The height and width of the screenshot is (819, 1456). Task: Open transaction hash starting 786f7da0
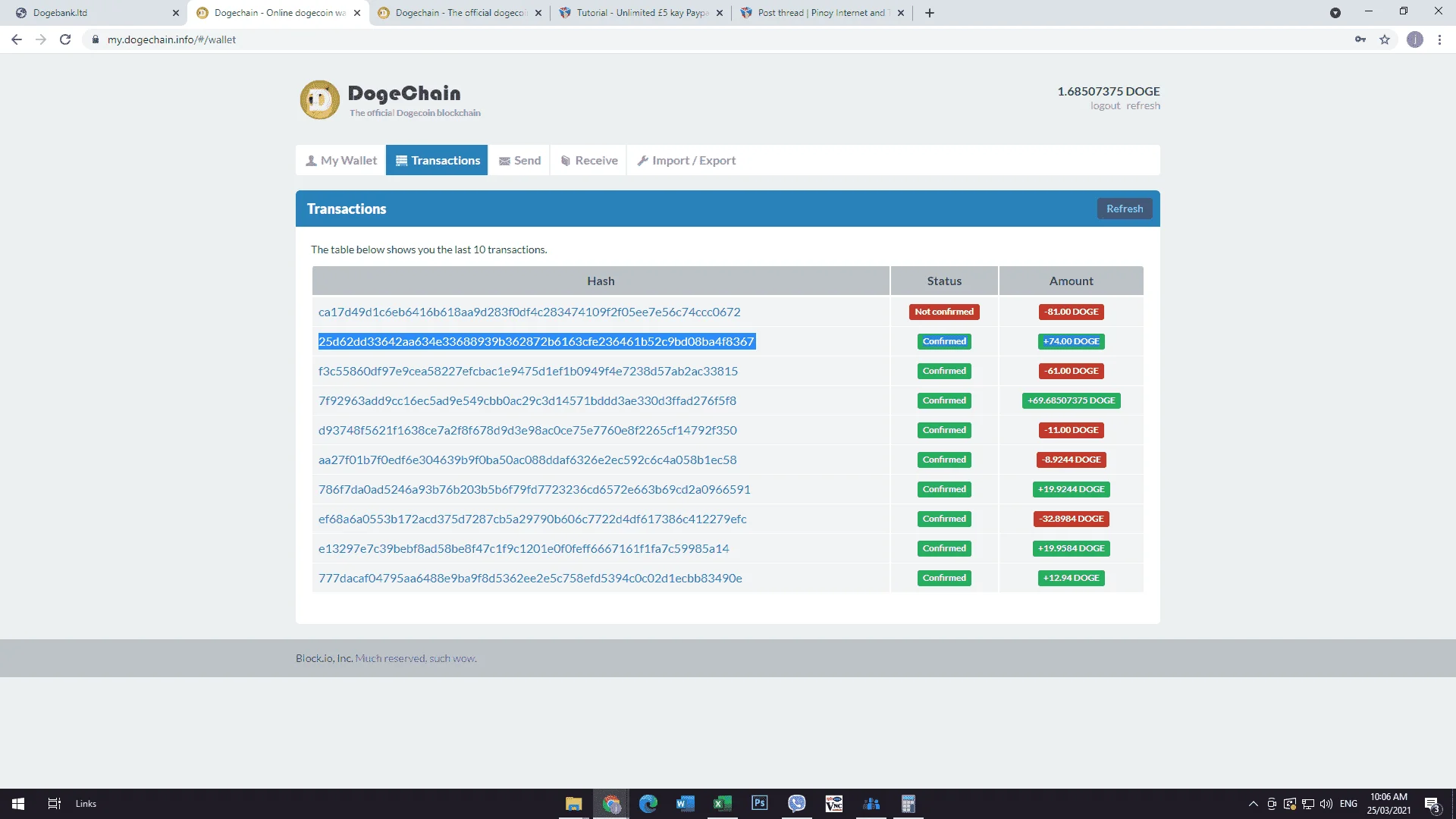(x=535, y=489)
